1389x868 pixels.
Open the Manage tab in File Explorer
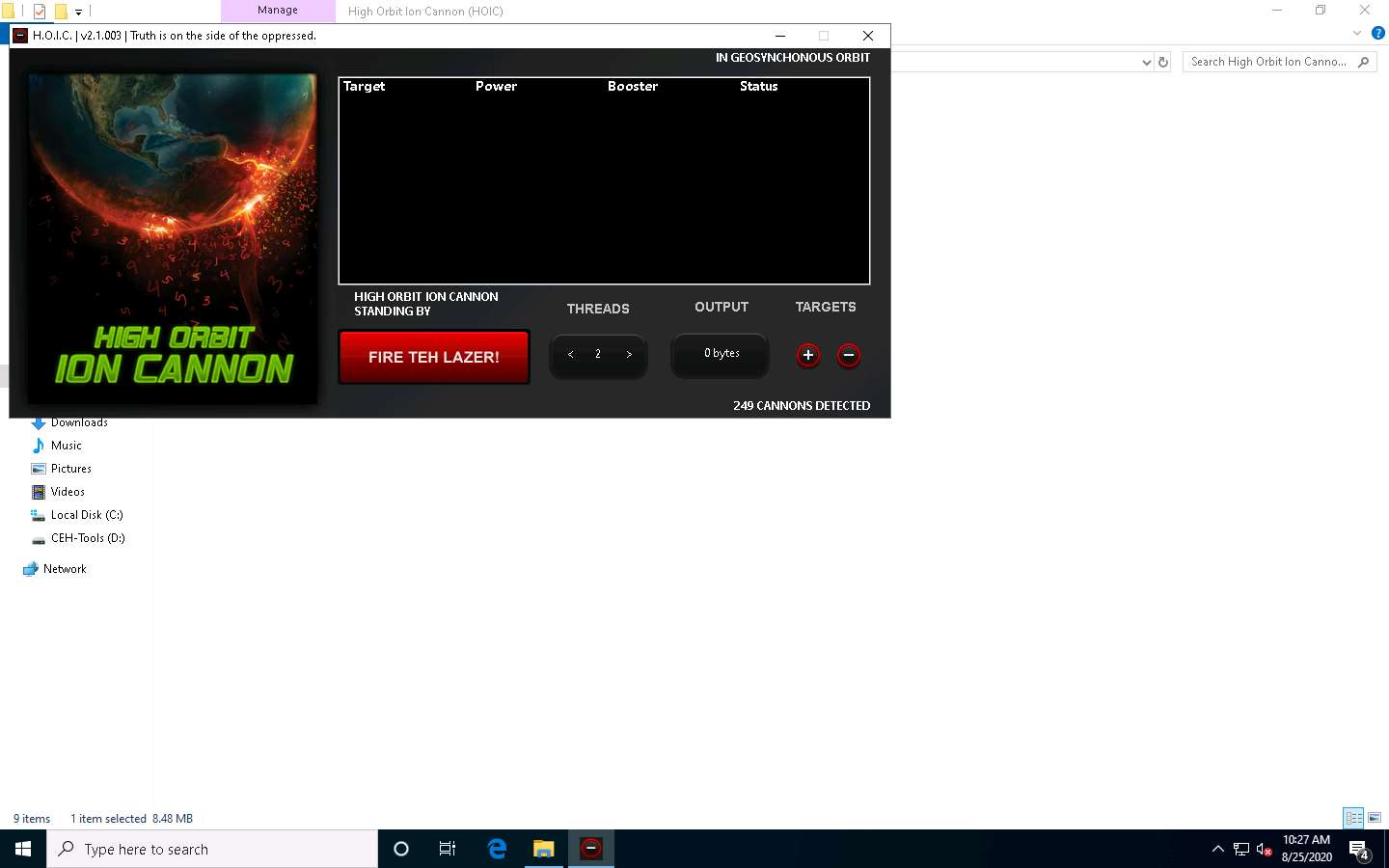[278, 11]
